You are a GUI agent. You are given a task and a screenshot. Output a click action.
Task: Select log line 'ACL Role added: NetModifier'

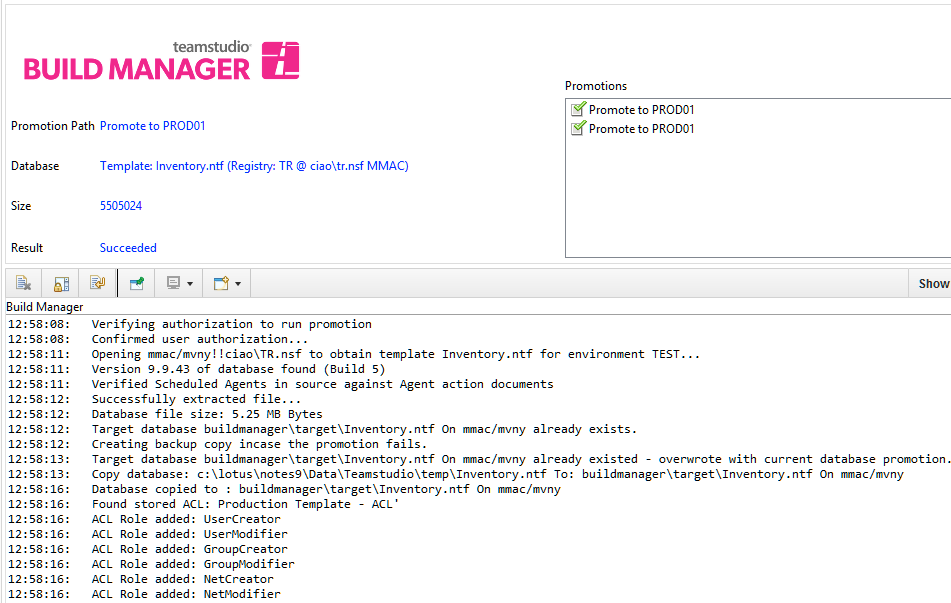tap(186, 594)
